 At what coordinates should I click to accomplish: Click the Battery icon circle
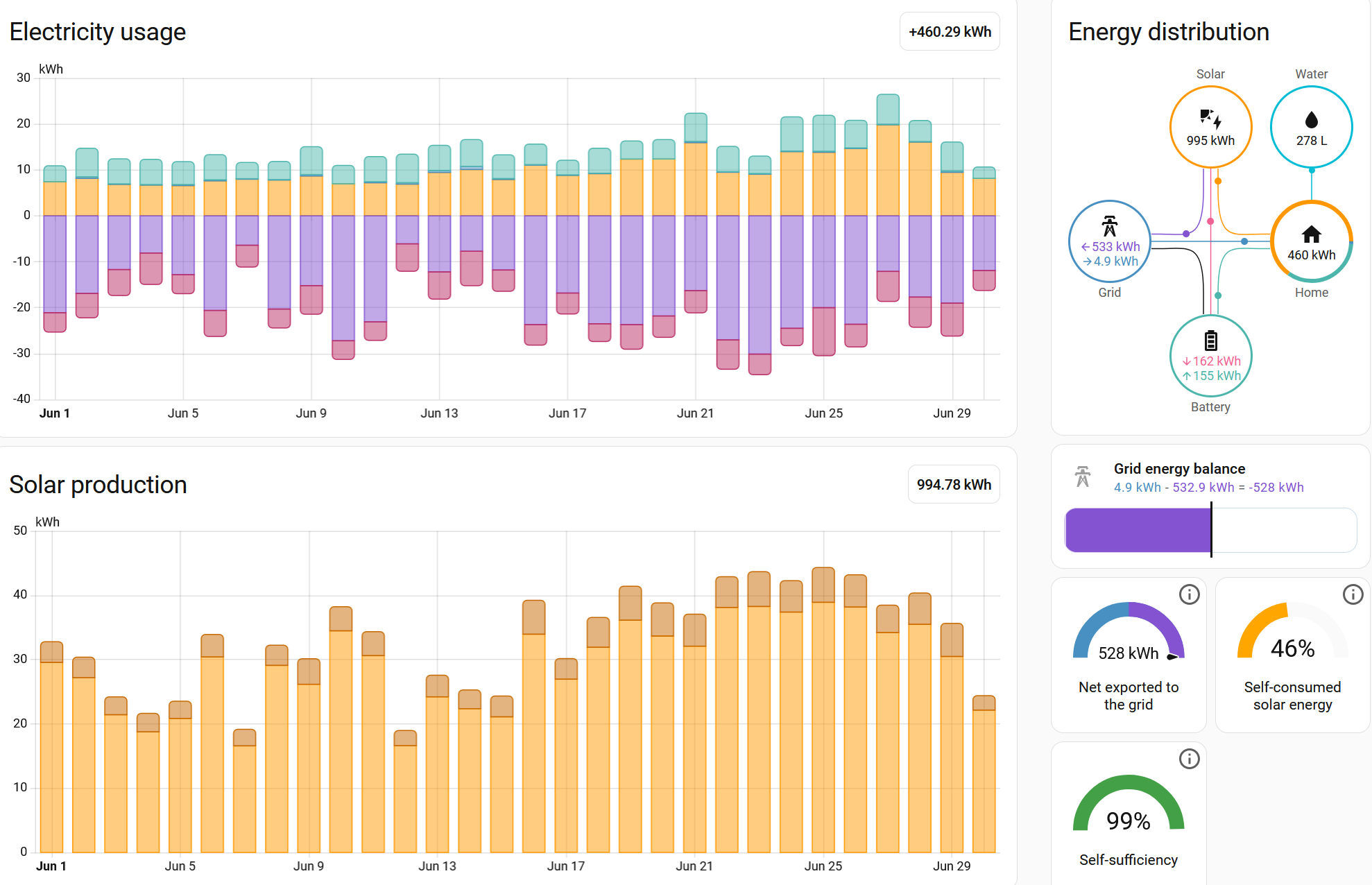[1210, 356]
